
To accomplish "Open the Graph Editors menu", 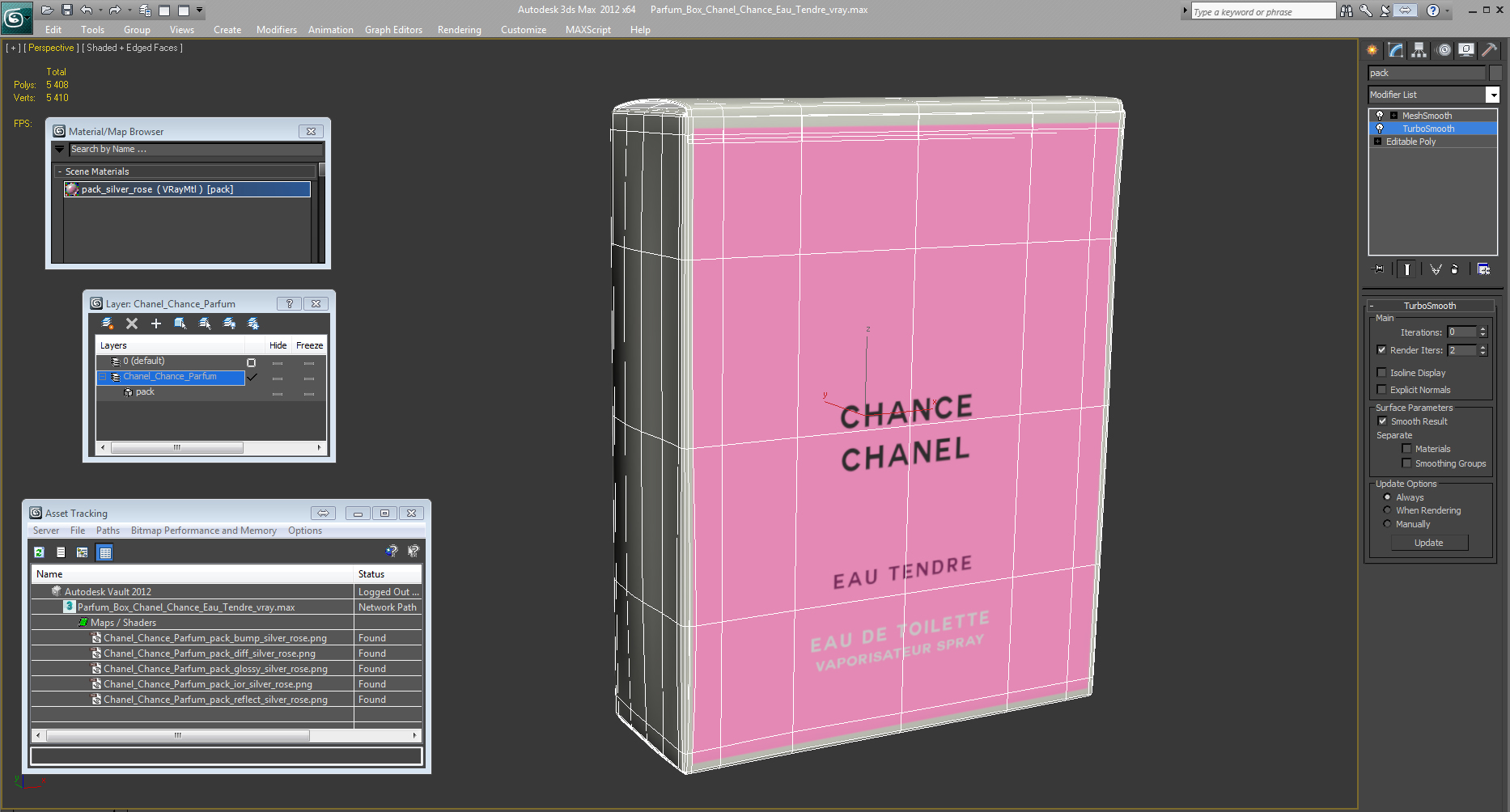I will (x=393, y=30).
